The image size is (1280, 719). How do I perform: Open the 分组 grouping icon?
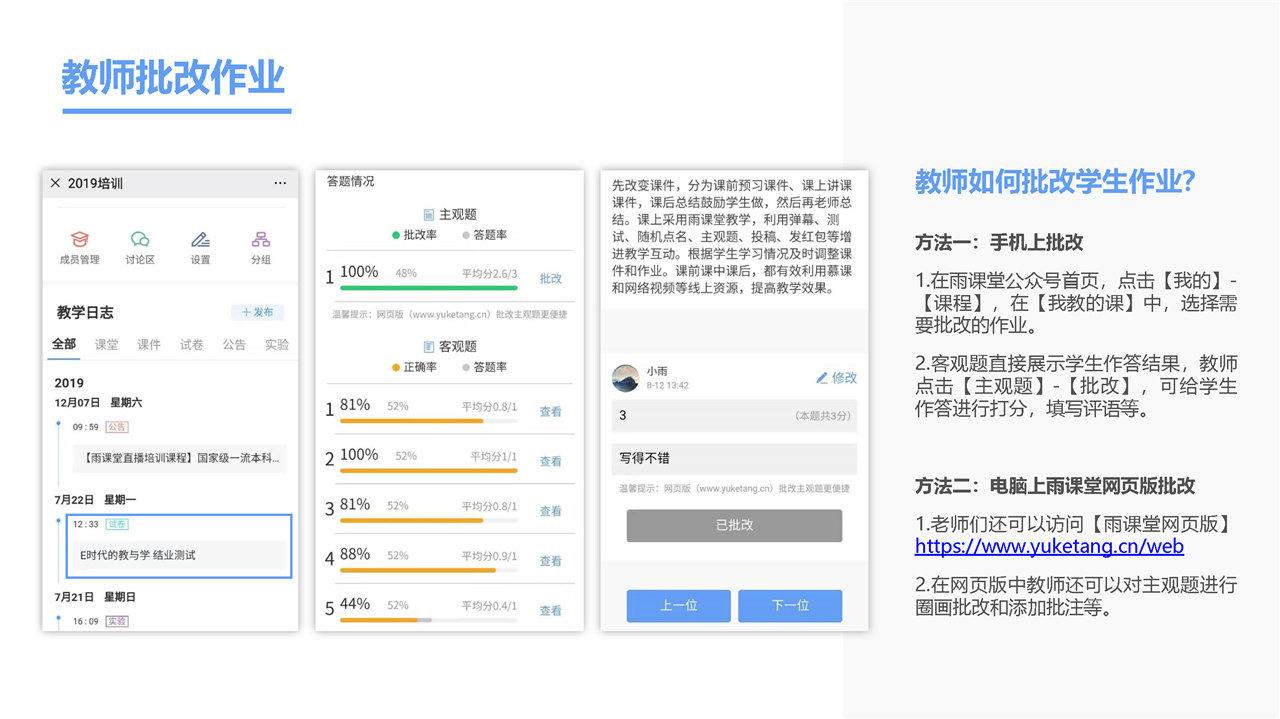(261, 247)
